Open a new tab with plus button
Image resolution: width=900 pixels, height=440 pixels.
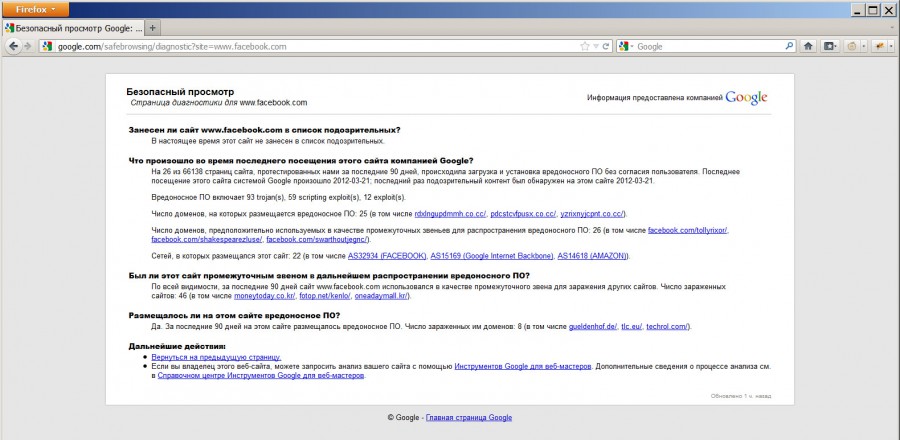click(x=153, y=28)
